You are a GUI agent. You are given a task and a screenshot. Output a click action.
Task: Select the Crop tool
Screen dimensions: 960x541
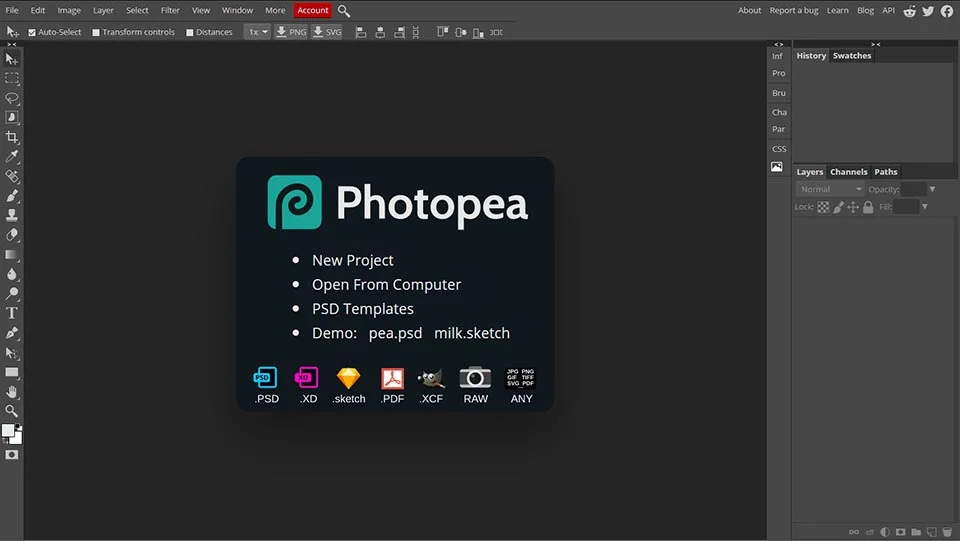12,137
